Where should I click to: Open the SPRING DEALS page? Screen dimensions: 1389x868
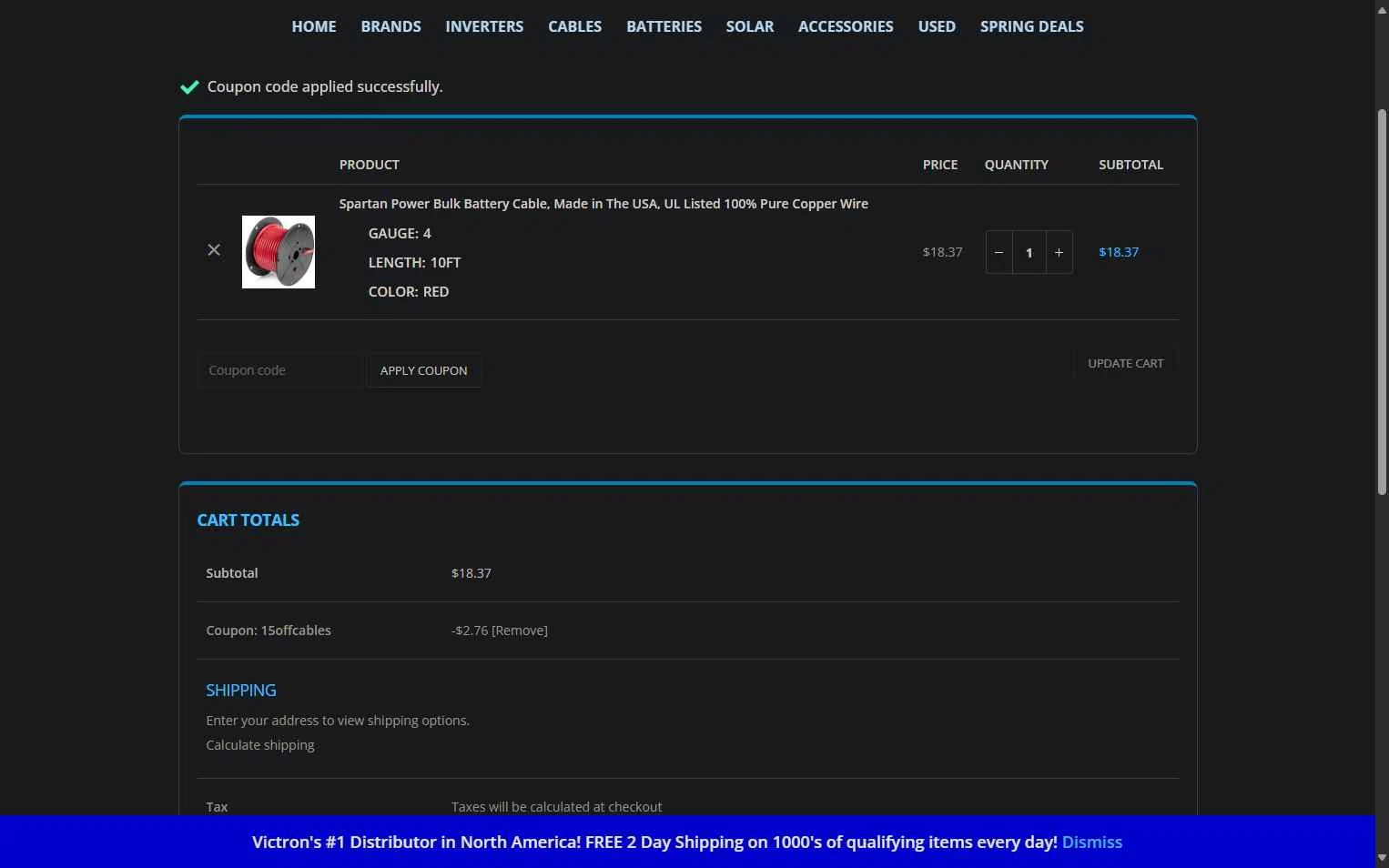tap(1031, 26)
